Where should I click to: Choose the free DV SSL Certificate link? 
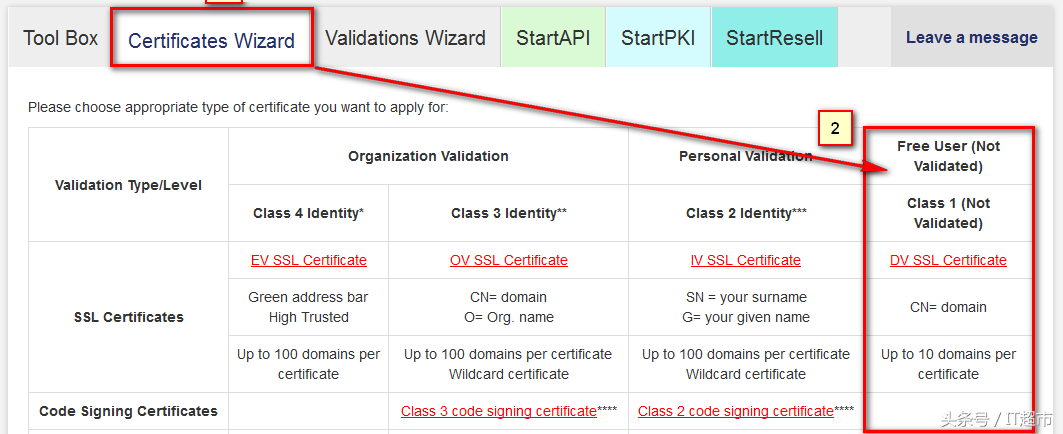click(x=948, y=260)
